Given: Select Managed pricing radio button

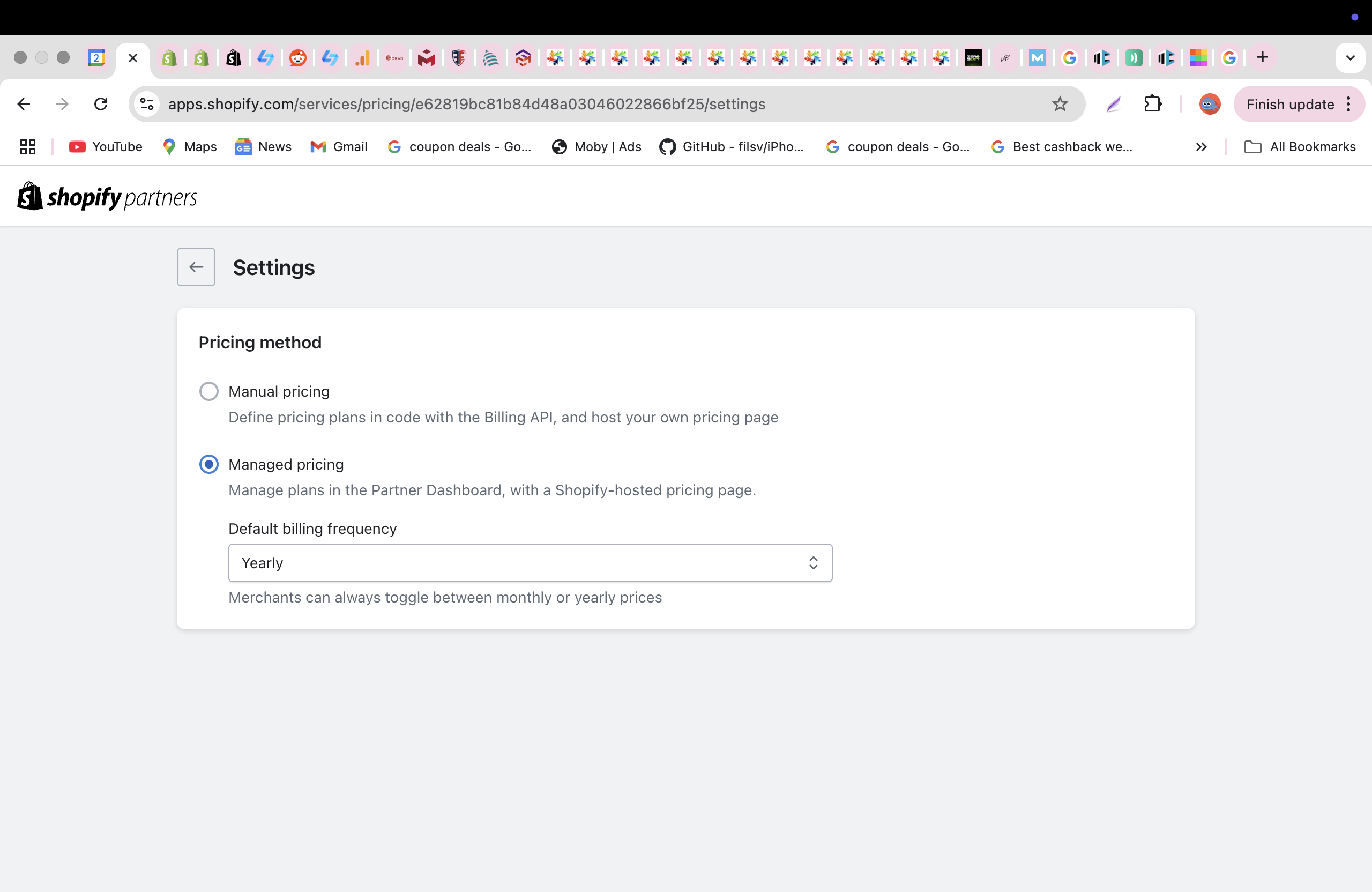Looking at the screenshot, I should click(208, 464).
